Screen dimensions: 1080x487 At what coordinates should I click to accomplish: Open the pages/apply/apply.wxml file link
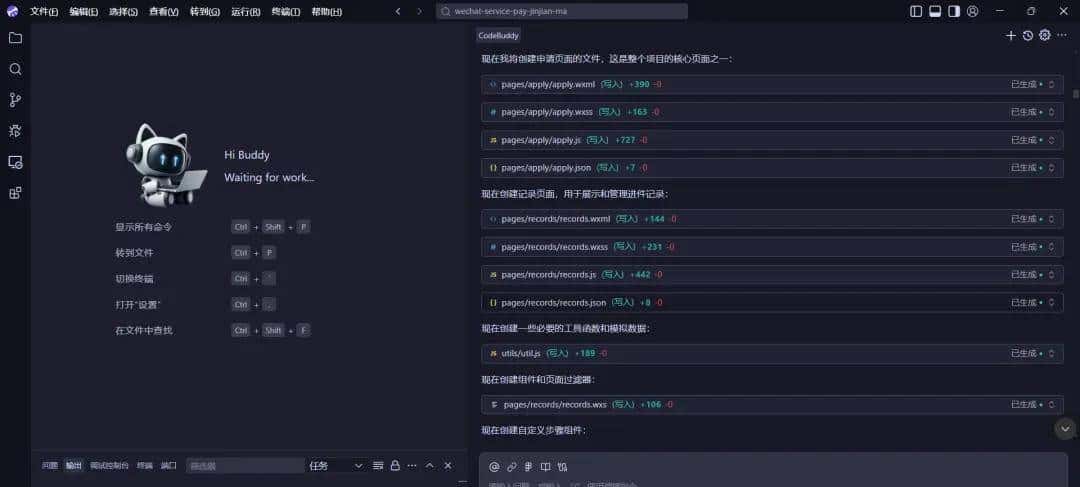click(x=548, y=84)
